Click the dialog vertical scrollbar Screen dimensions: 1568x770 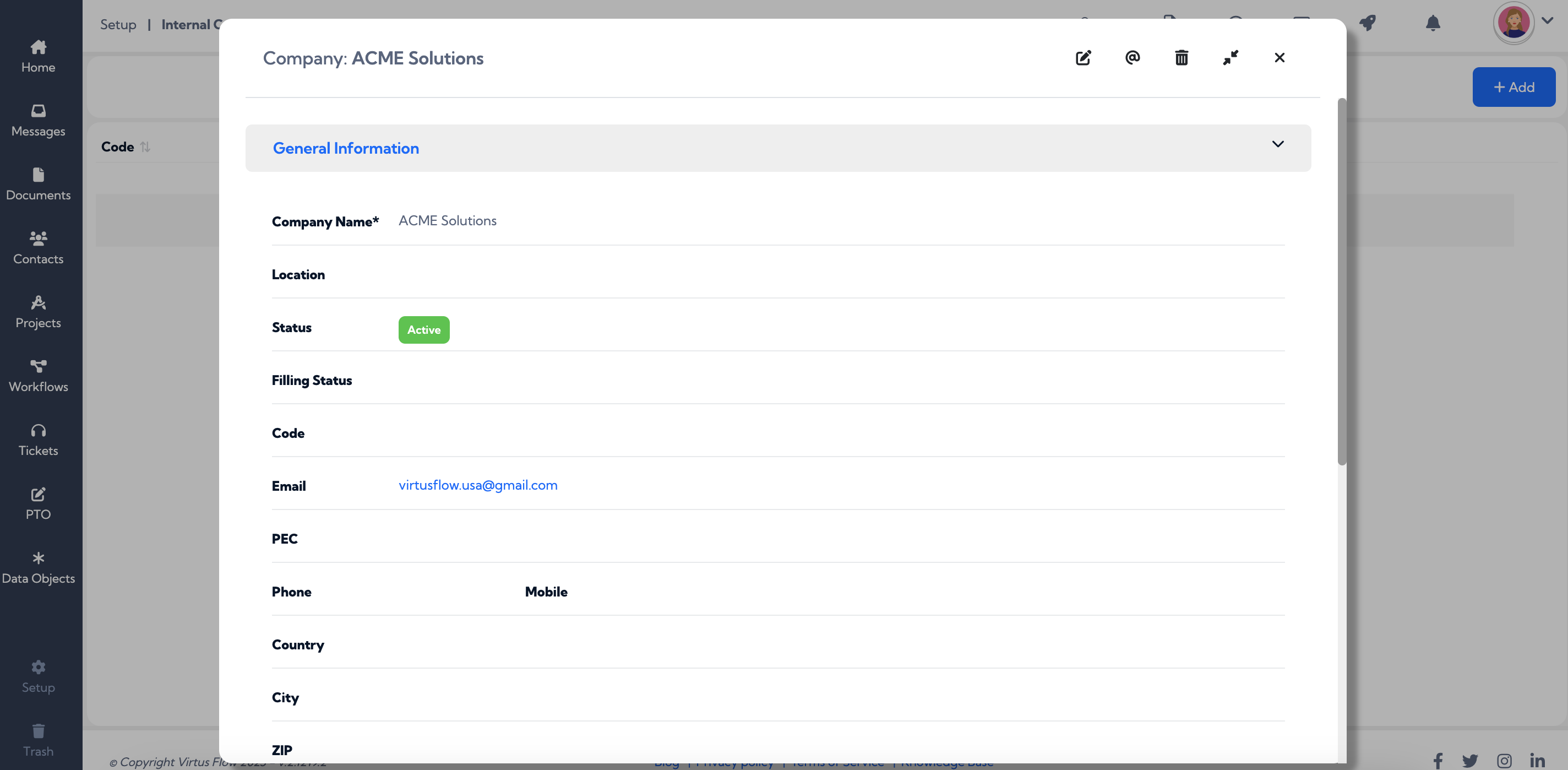pos(1342,281)
